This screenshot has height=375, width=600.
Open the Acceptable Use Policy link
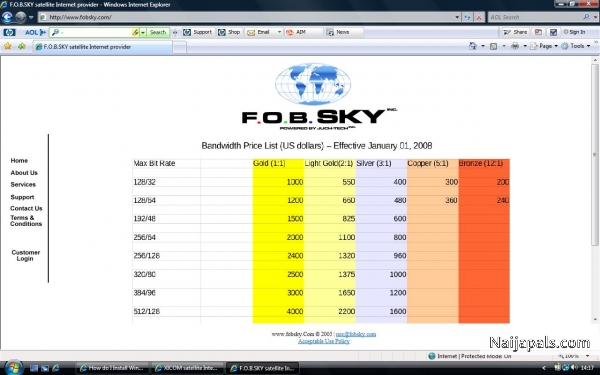(324, 341)
